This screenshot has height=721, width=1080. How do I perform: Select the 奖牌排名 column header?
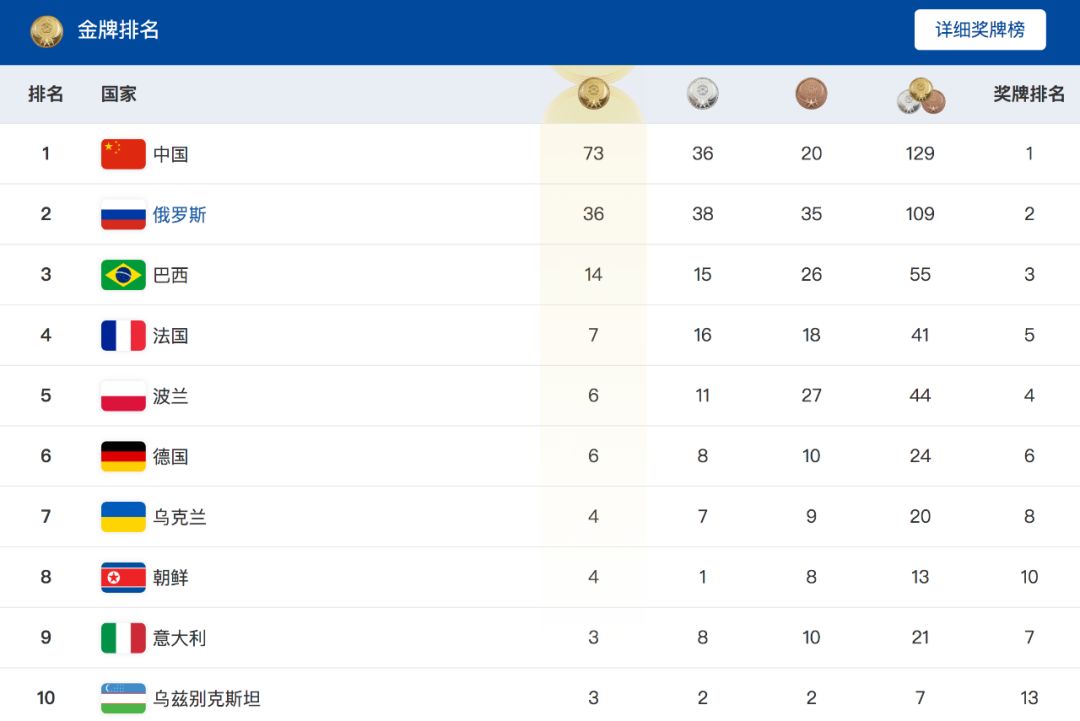point(1029,94)
